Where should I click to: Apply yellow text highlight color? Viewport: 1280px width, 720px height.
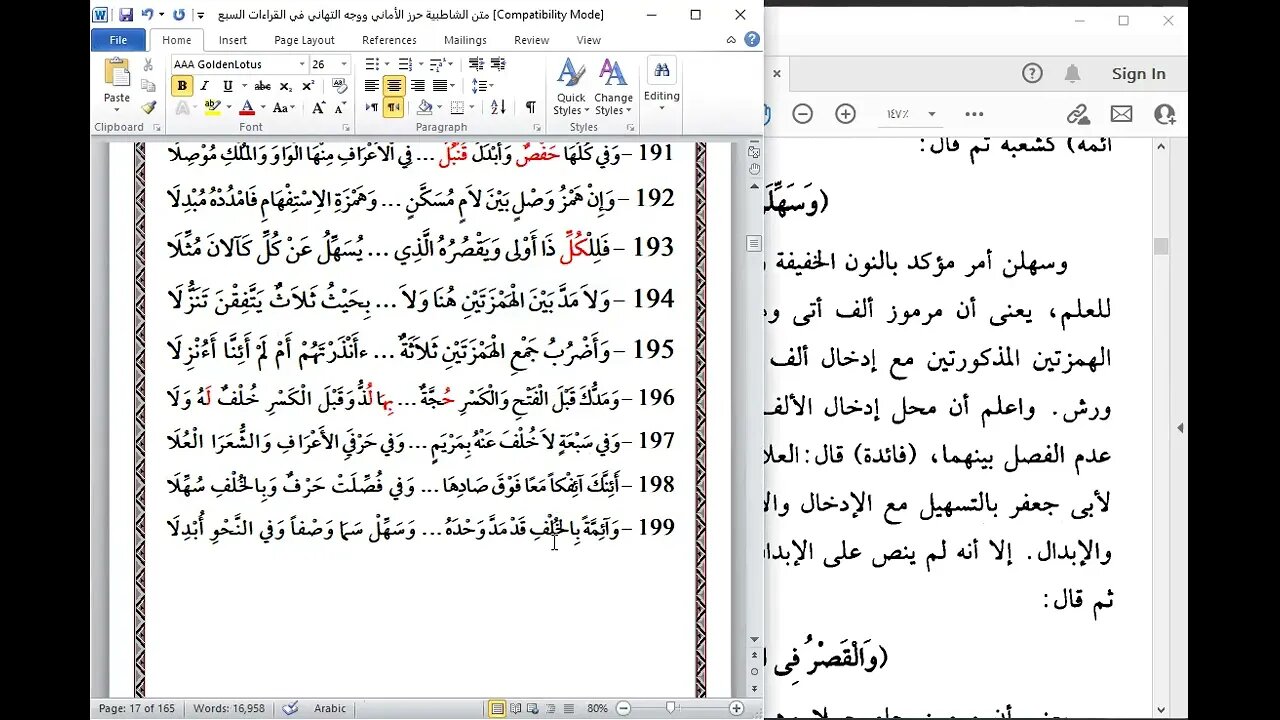[212, 108]
